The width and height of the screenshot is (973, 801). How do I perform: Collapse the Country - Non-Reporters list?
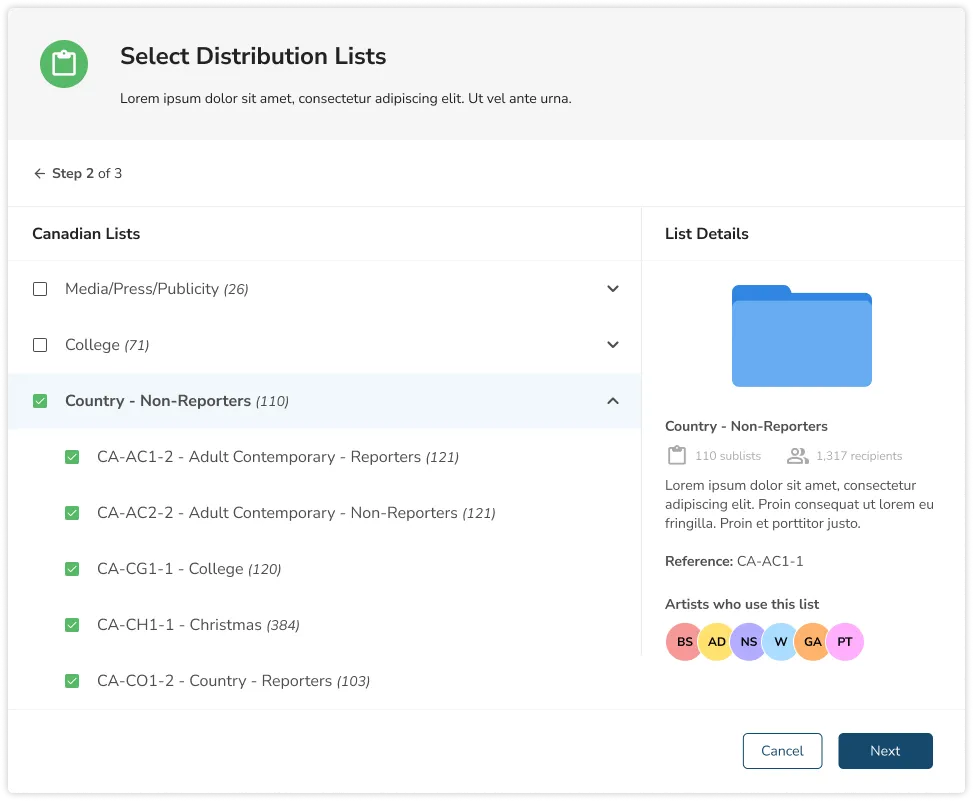pyautogui.click(x=612, y=400)
